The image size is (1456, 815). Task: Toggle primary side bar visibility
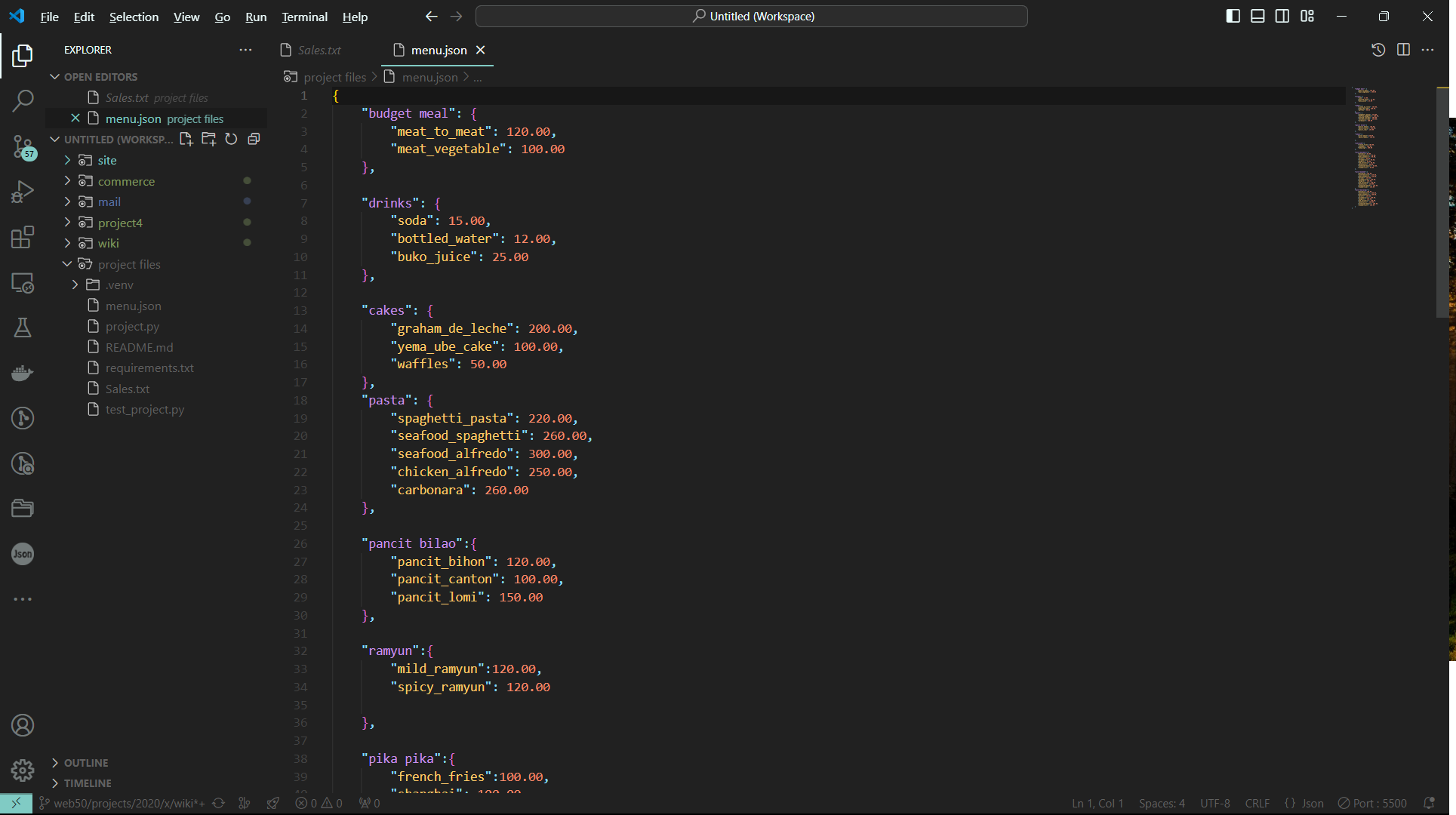click(1233, 16)
